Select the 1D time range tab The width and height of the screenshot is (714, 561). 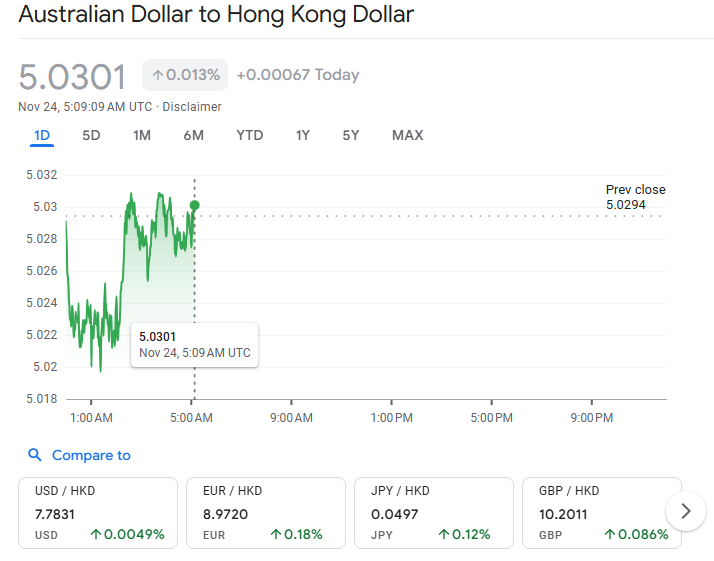click(42, 135)
